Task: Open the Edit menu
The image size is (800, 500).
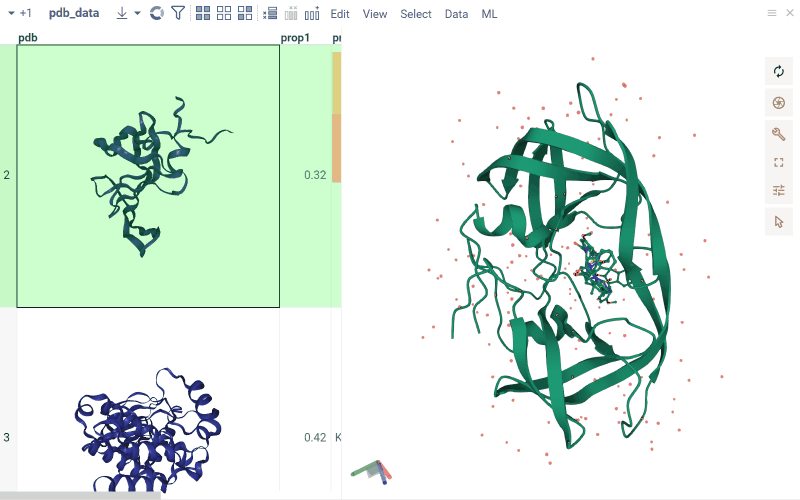Action: 340,14
